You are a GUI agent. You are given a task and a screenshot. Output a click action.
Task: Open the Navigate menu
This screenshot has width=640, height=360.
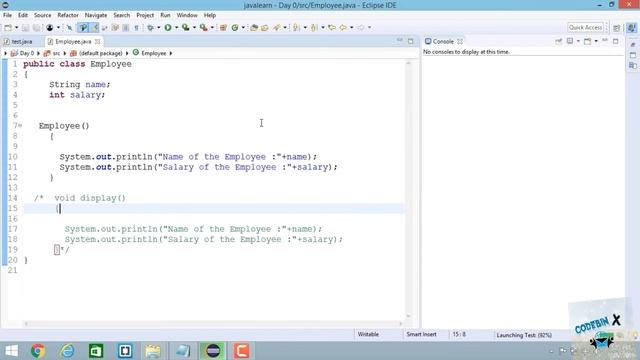click(96, 15)
